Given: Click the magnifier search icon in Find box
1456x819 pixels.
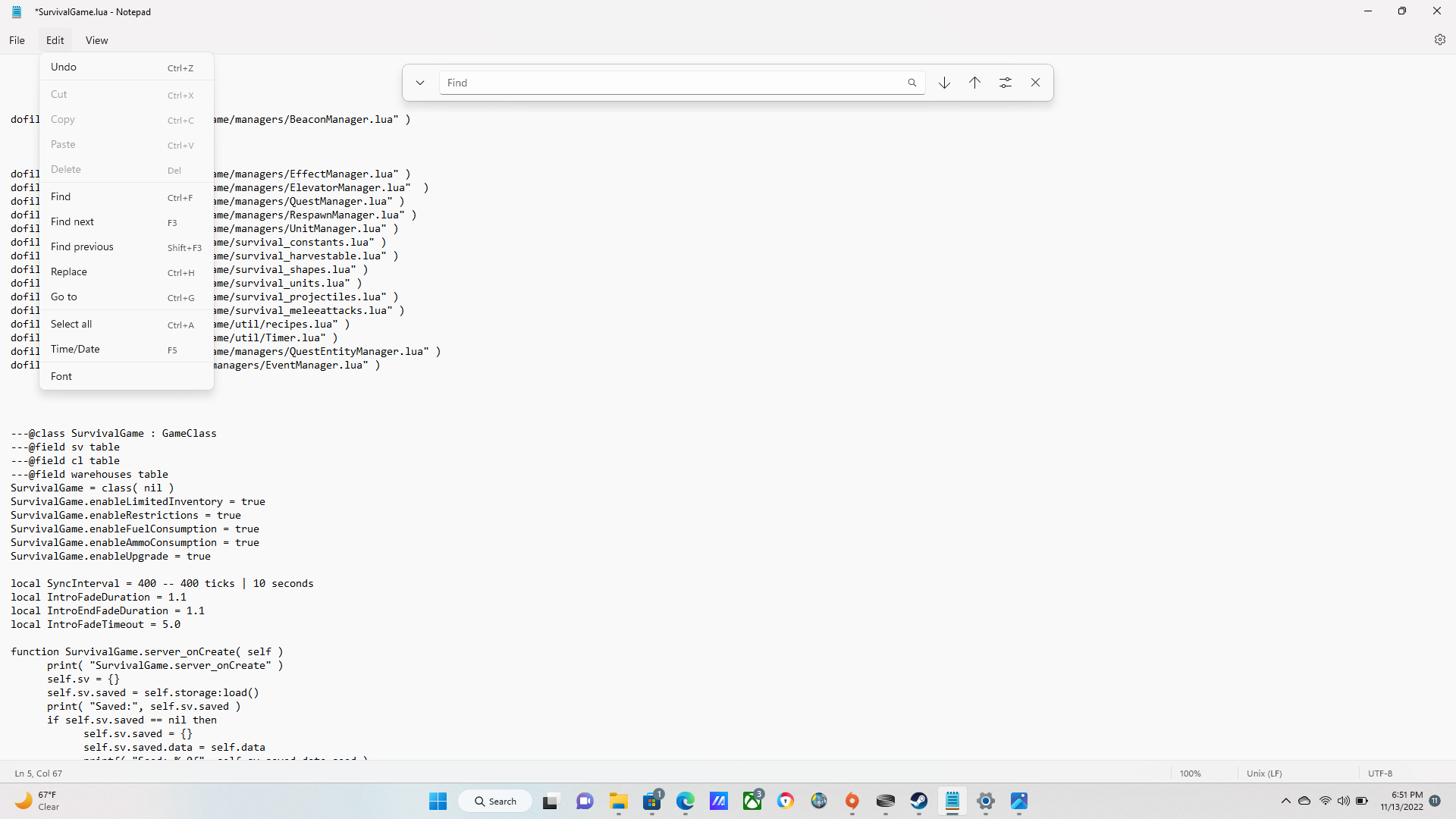Looking at the screenshot, I should 912,83.
